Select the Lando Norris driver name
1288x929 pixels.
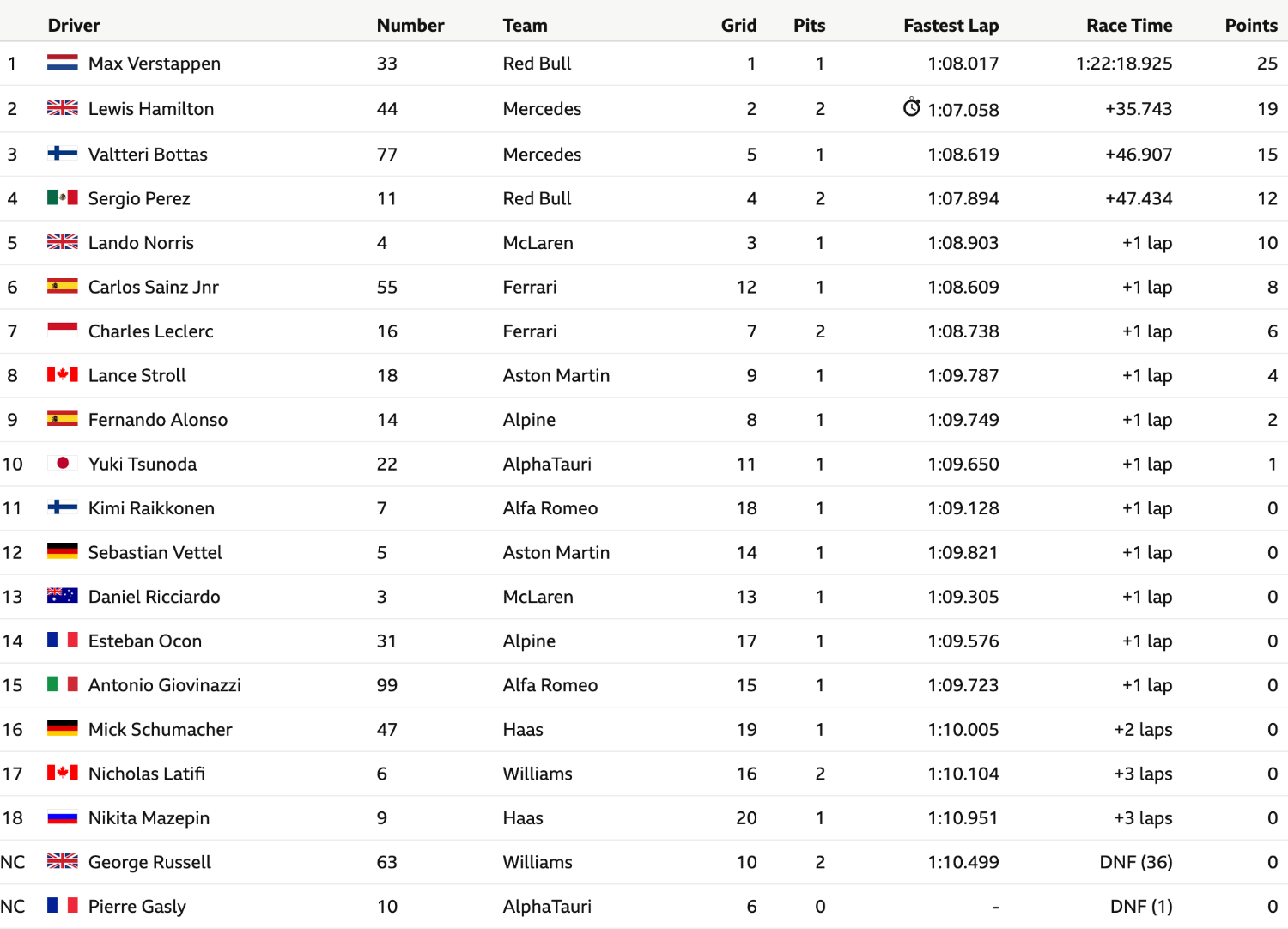coord(141,242)
